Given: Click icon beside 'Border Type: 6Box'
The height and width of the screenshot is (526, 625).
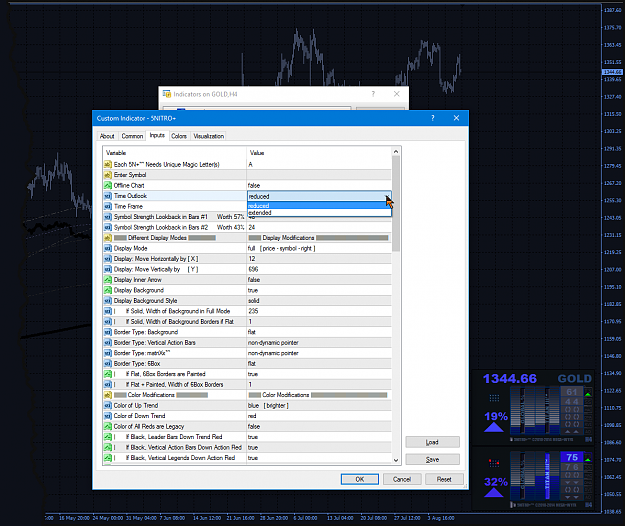Looking at the screenshot, I should 108,363.
